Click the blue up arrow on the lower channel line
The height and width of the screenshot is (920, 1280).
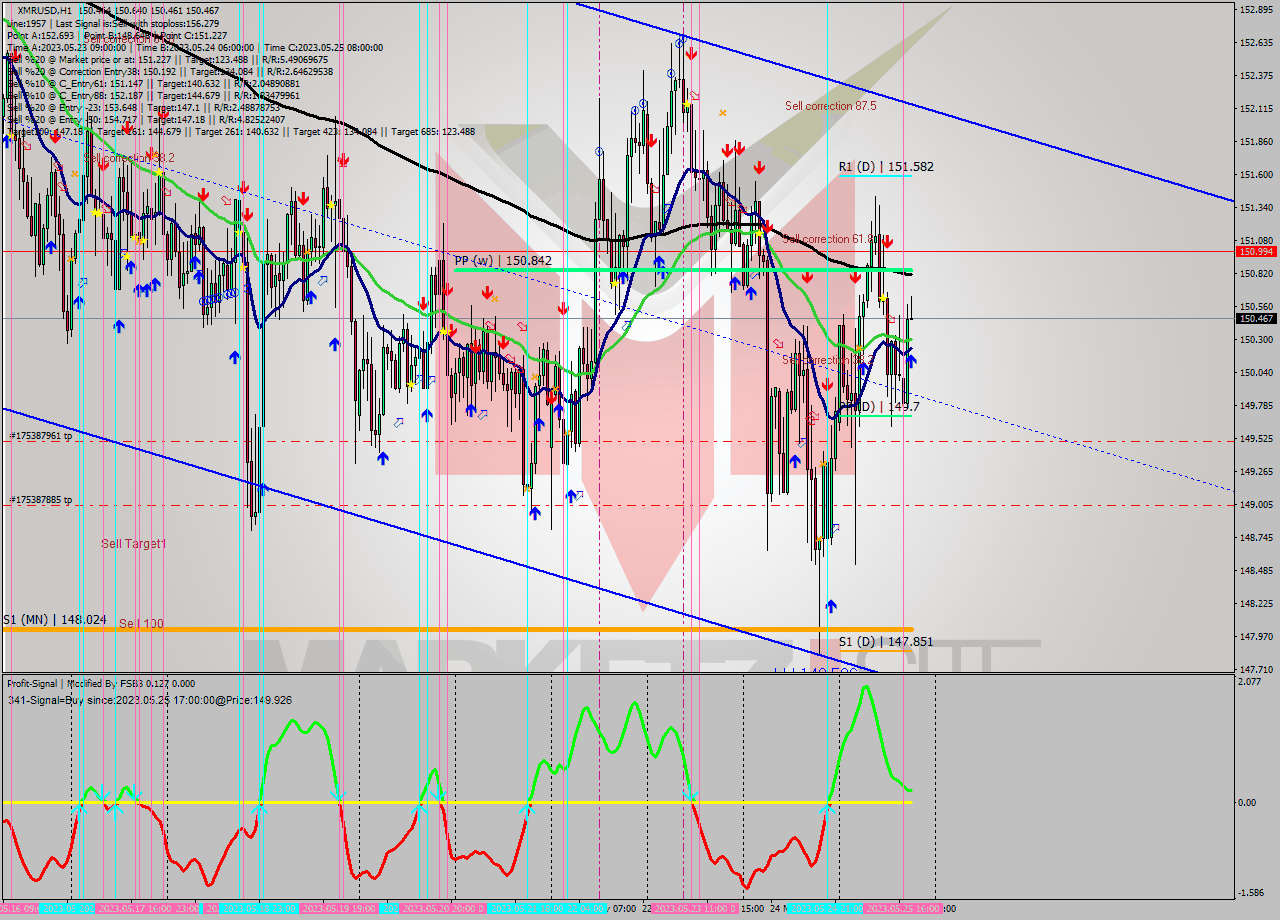pos(262,488)
